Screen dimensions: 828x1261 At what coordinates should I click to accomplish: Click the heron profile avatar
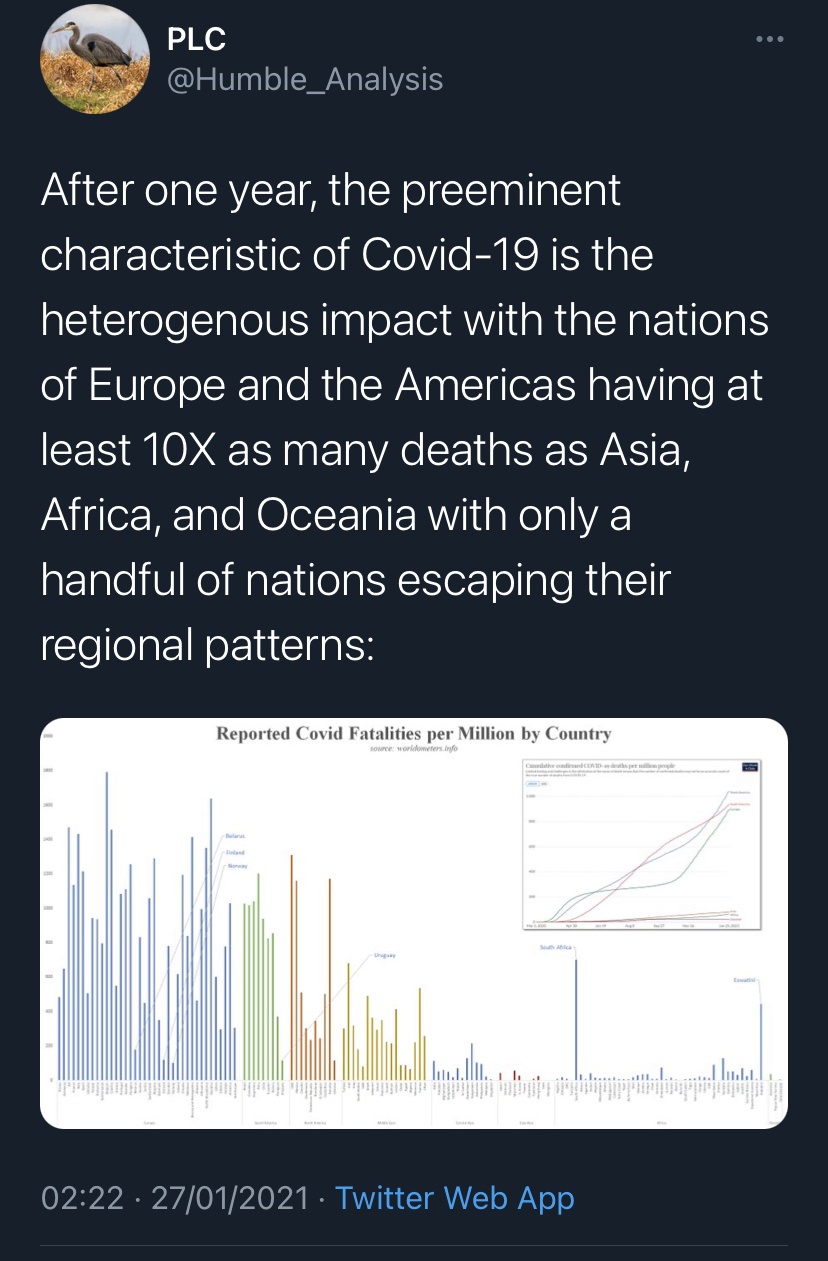pos(95,58)
